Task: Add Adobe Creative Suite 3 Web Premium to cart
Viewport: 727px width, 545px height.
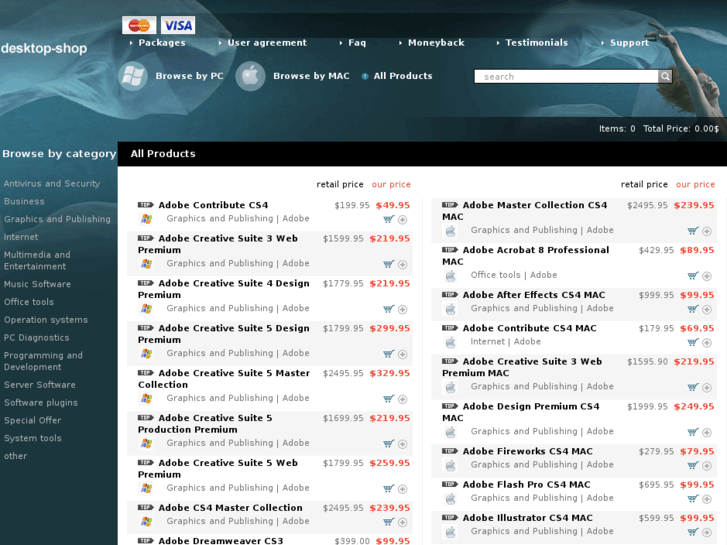Action: 389,264
